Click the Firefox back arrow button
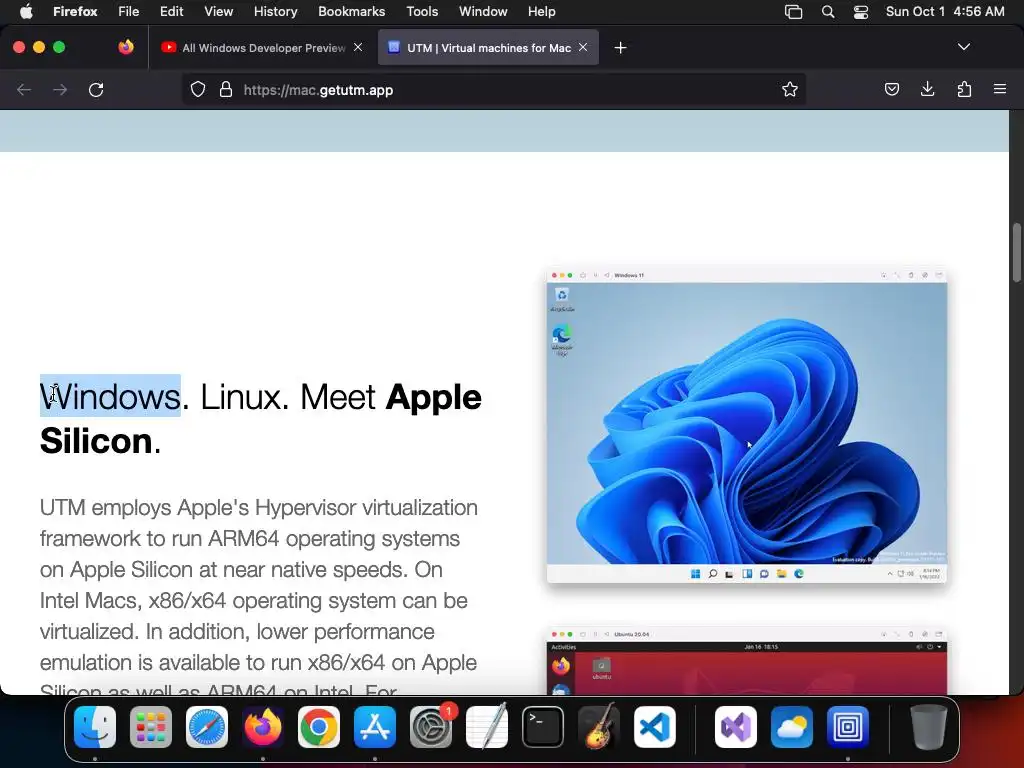The height and width of the screenshot is (768, 1024). pyautogui.click(x=24, y=89)
